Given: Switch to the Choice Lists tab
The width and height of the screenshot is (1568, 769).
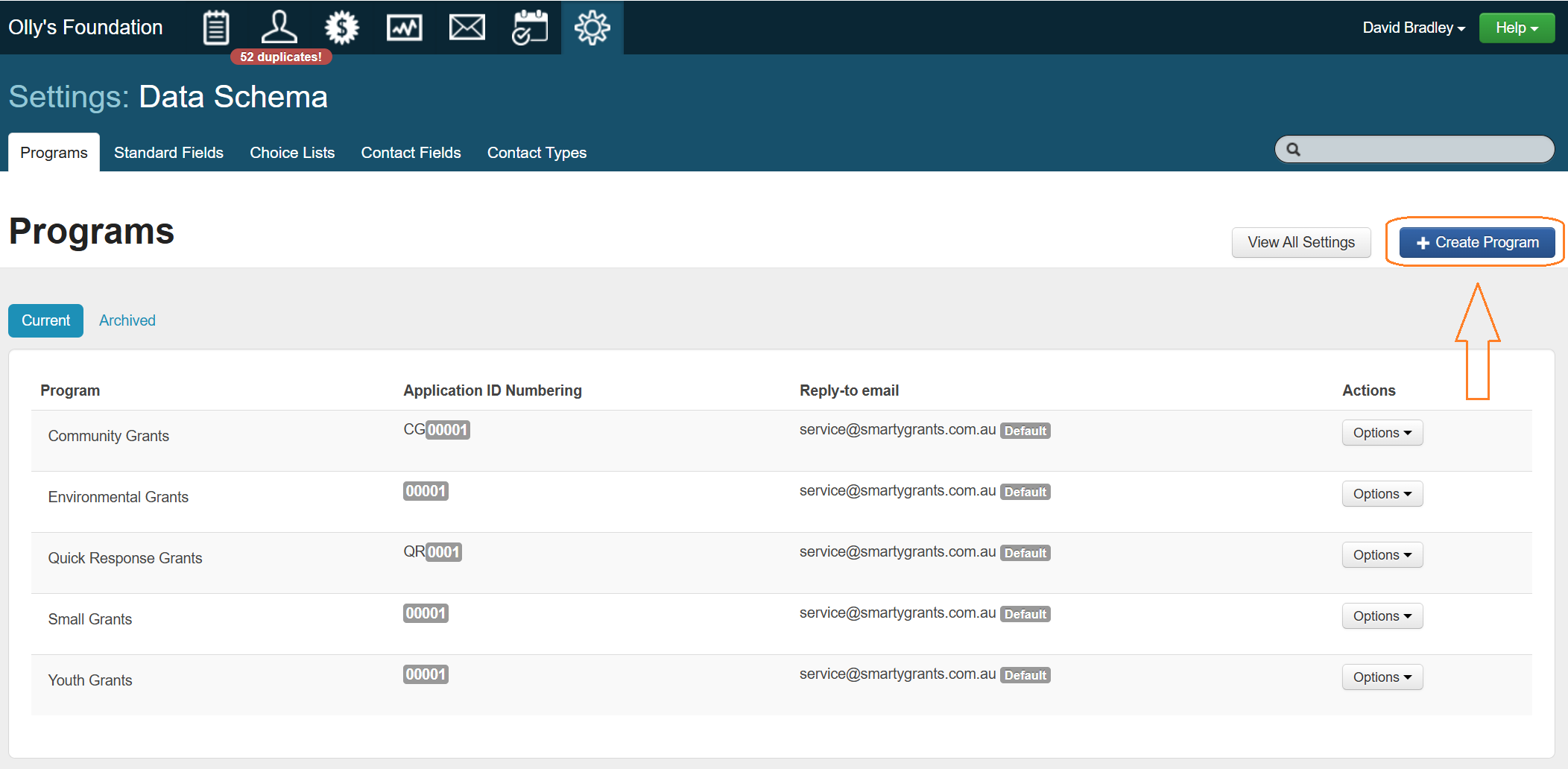Looking at the screenshot, I should [292, 153].
